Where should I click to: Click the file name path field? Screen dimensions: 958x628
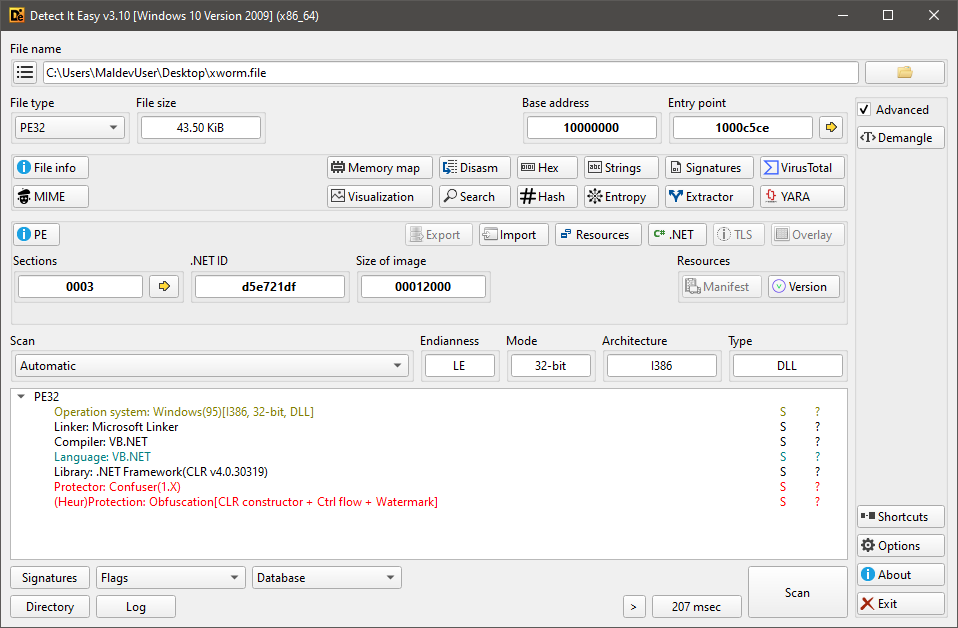pyautogui.click(x=450, y=73)
